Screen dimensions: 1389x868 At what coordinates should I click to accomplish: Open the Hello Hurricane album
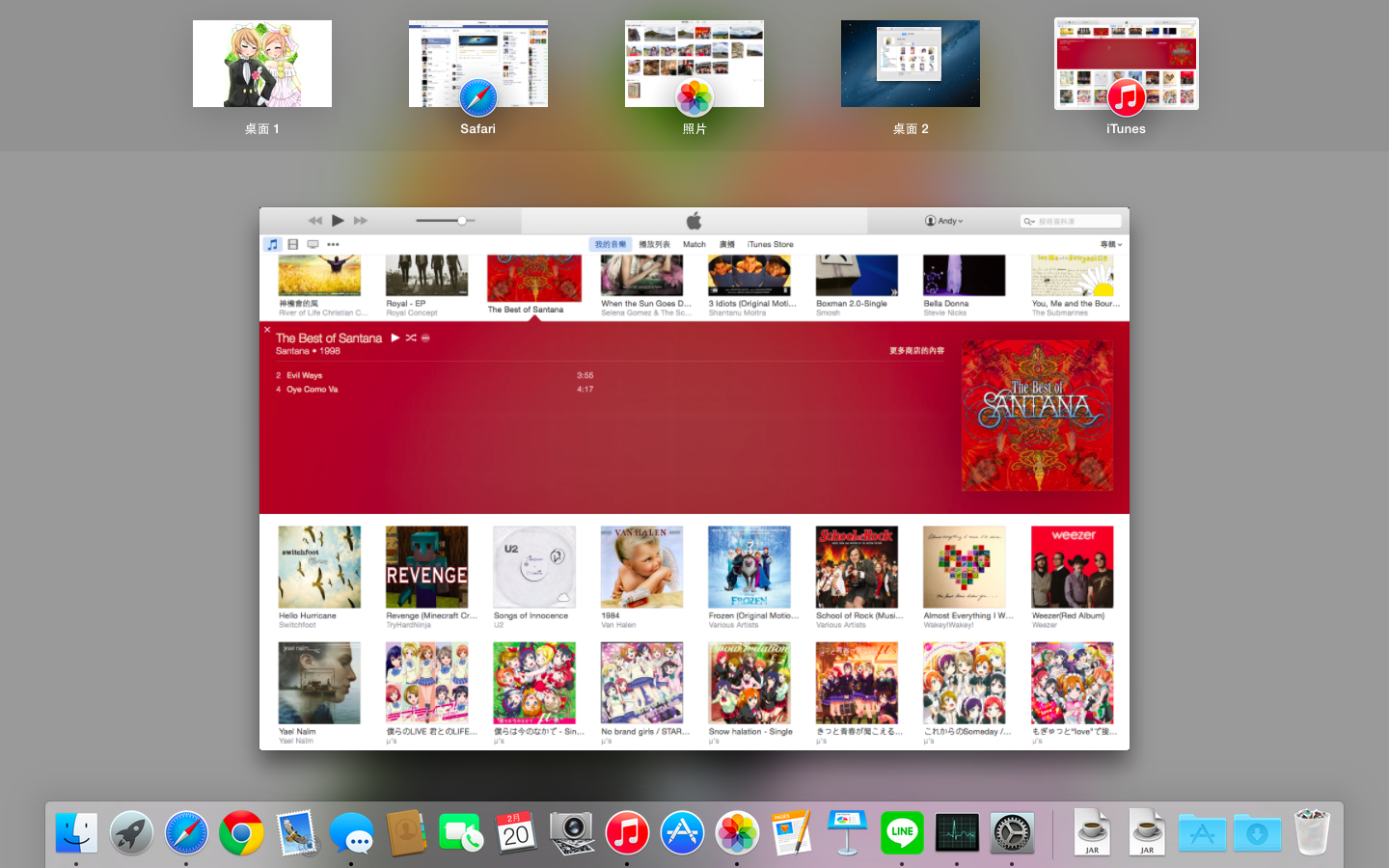point(319,567)
